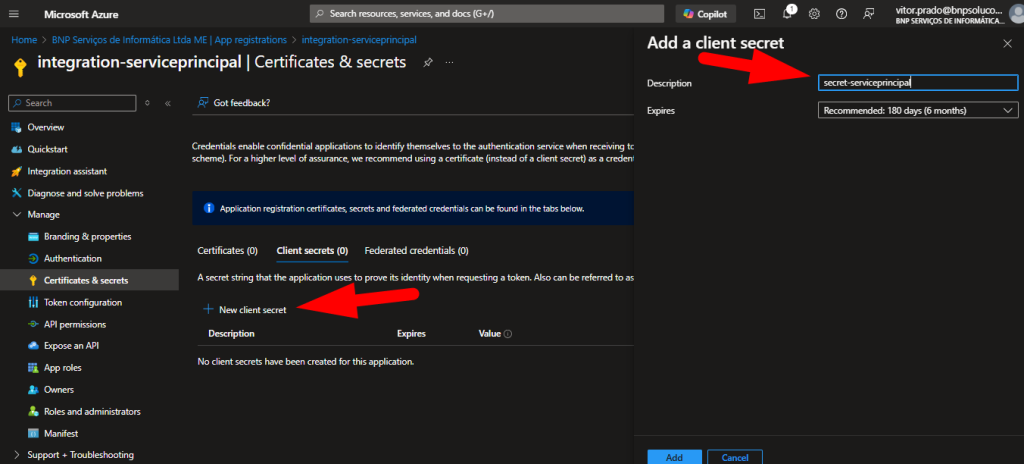The image size is (1024, 464).
Task: Expand the Expires dropdown
Action: pos(917,111)
